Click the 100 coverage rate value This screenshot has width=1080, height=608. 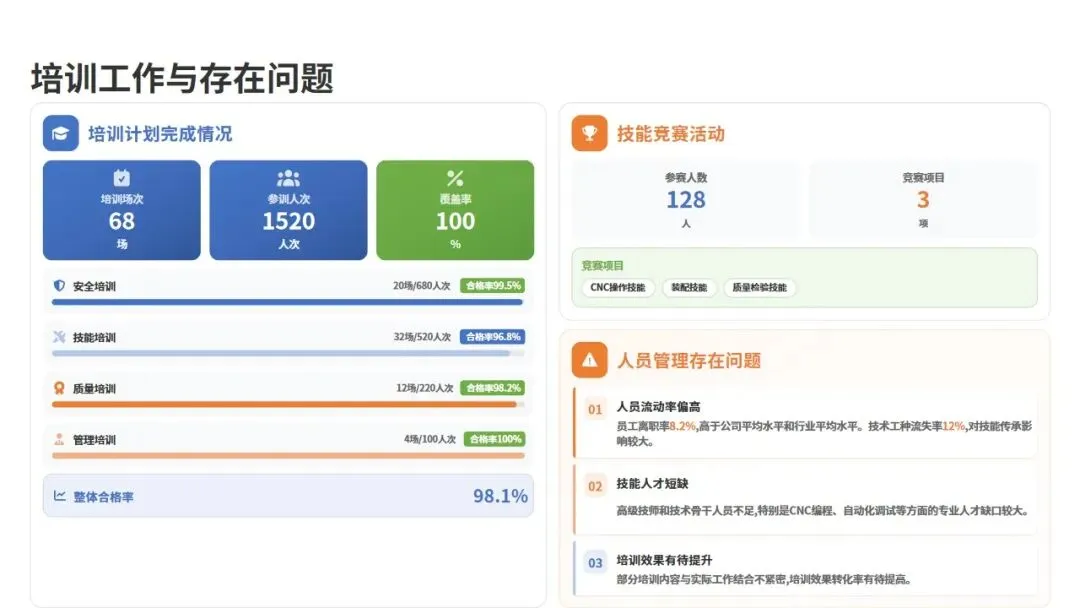pyautogui.click(x=455, y=221)
